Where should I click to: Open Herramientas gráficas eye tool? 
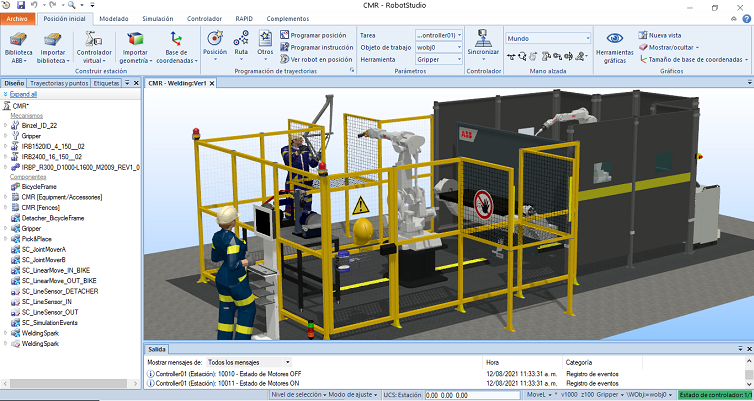coord(615,47)
